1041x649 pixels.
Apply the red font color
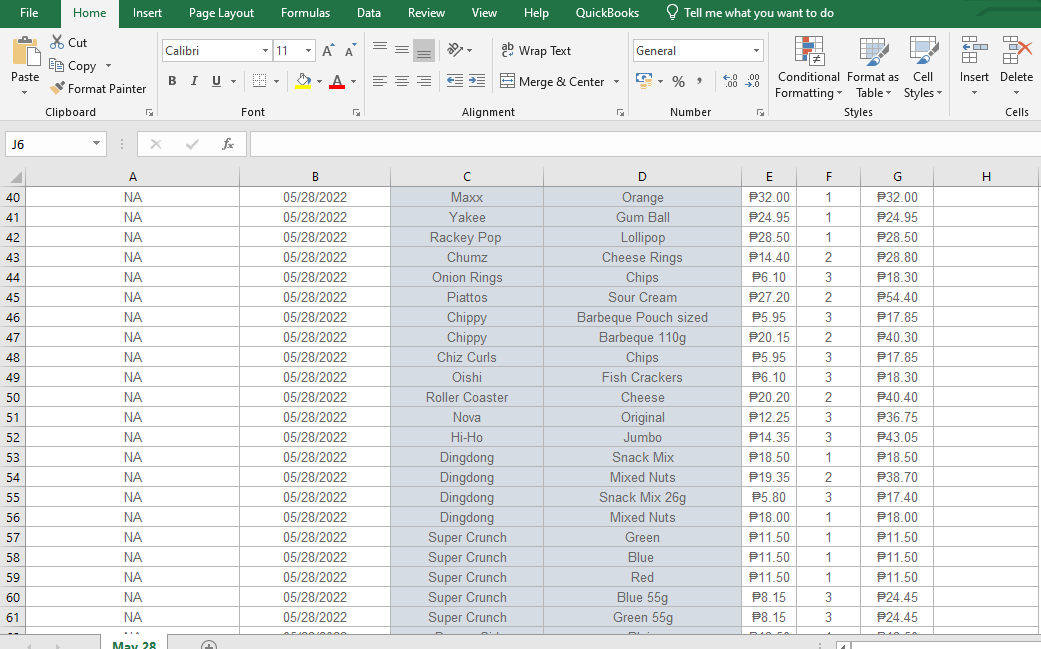point(337,81)
